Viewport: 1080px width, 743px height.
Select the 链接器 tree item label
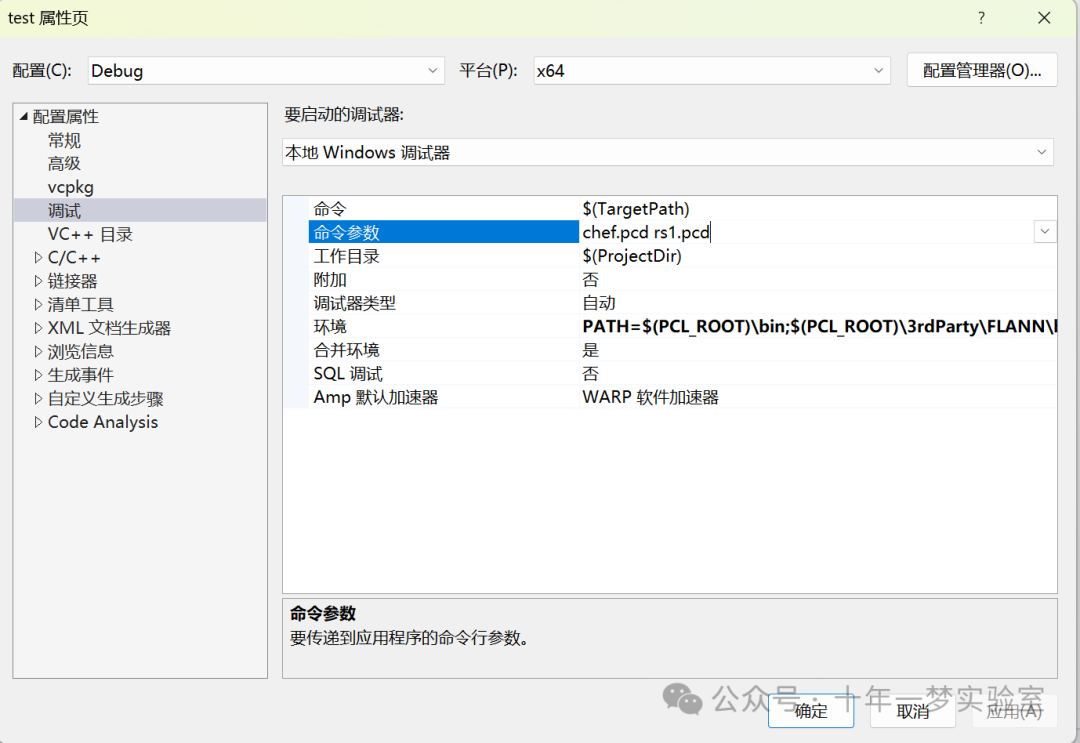pos(72,281)
